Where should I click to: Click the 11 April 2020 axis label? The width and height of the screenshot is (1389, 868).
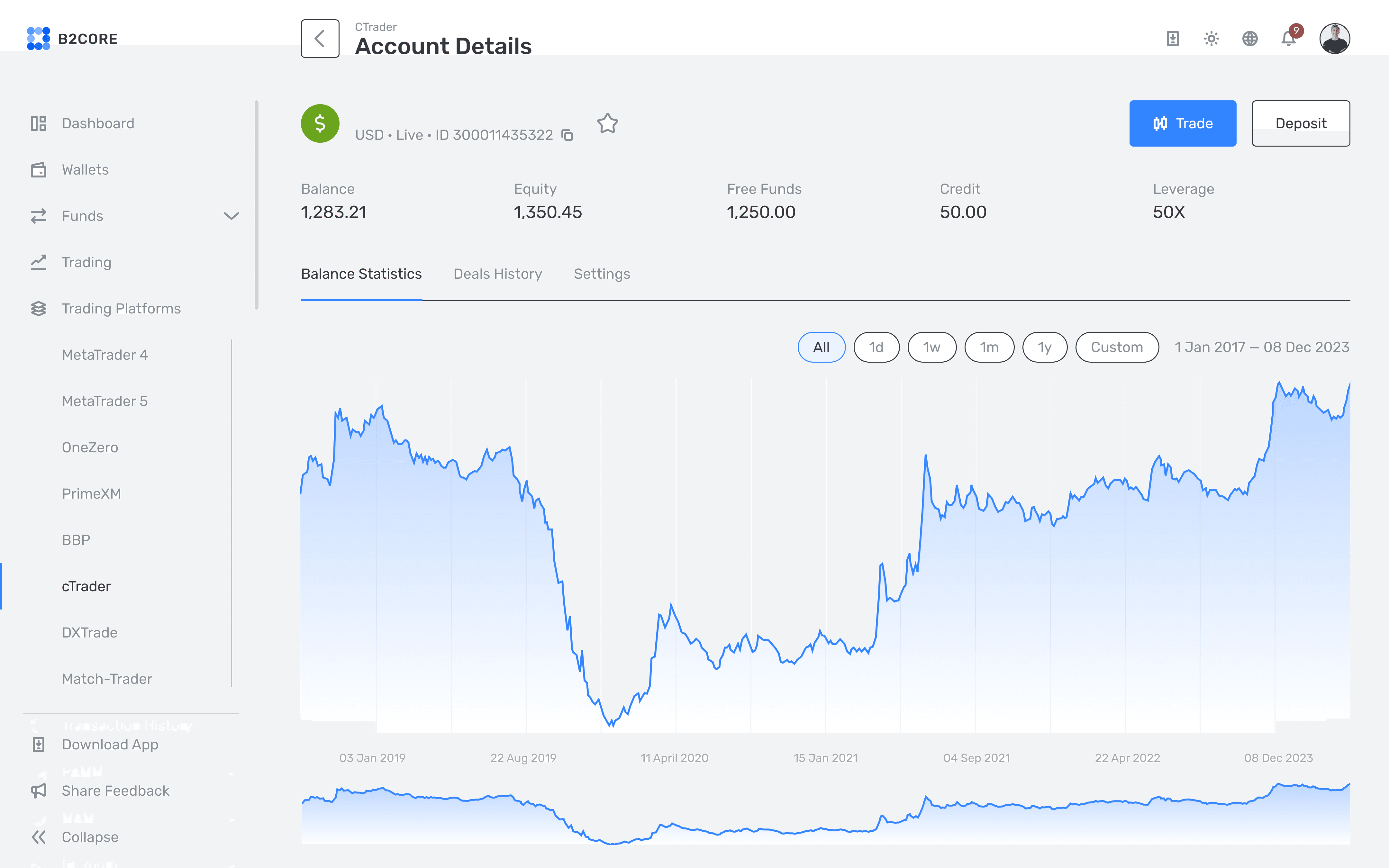point(675,758)
